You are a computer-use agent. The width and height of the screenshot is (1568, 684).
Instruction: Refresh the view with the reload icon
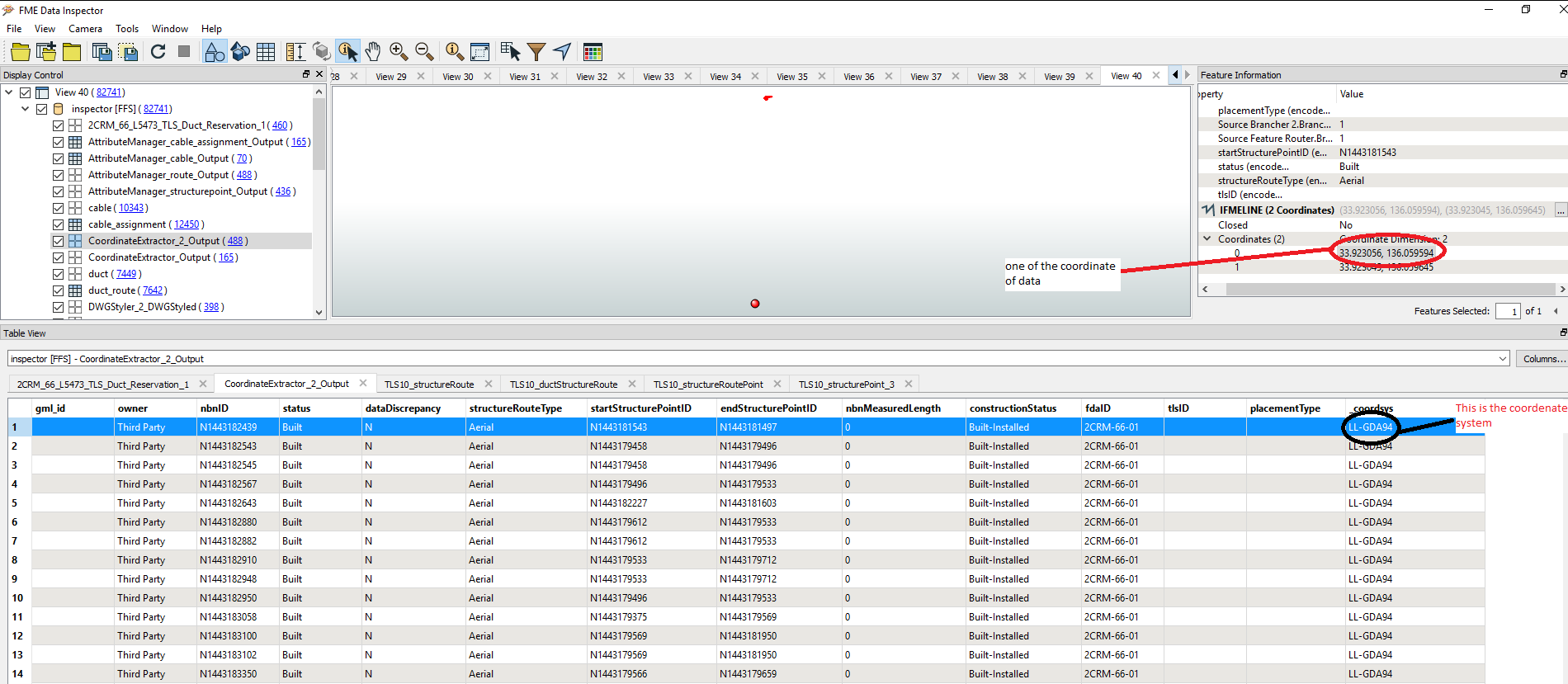tap(158, 52)
